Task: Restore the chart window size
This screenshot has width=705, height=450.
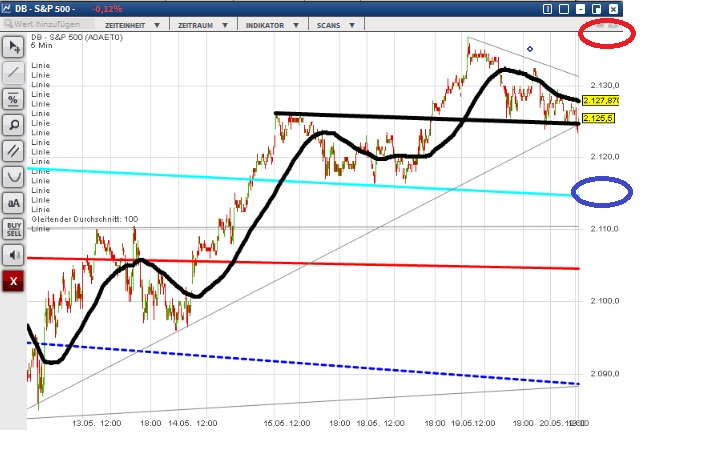Action: [x=596, y=9]
